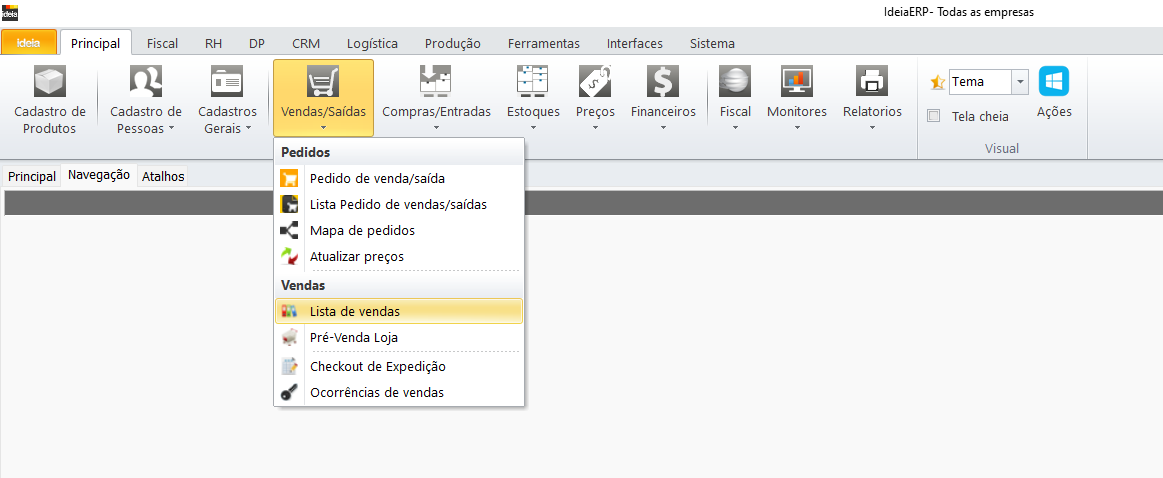This screenshot has width=1163, height=478.
Task: Open the Atalhos tab
Action: (163, 176)
